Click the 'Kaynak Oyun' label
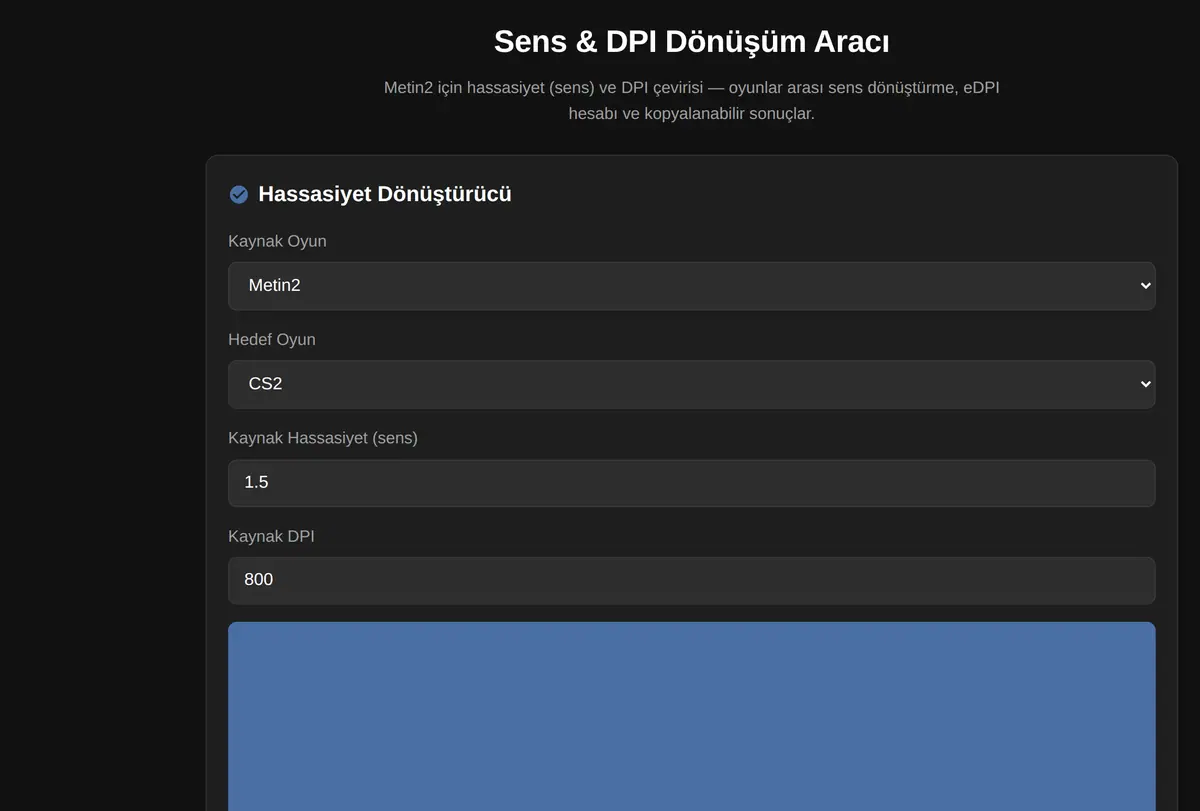 pos(277,241)
